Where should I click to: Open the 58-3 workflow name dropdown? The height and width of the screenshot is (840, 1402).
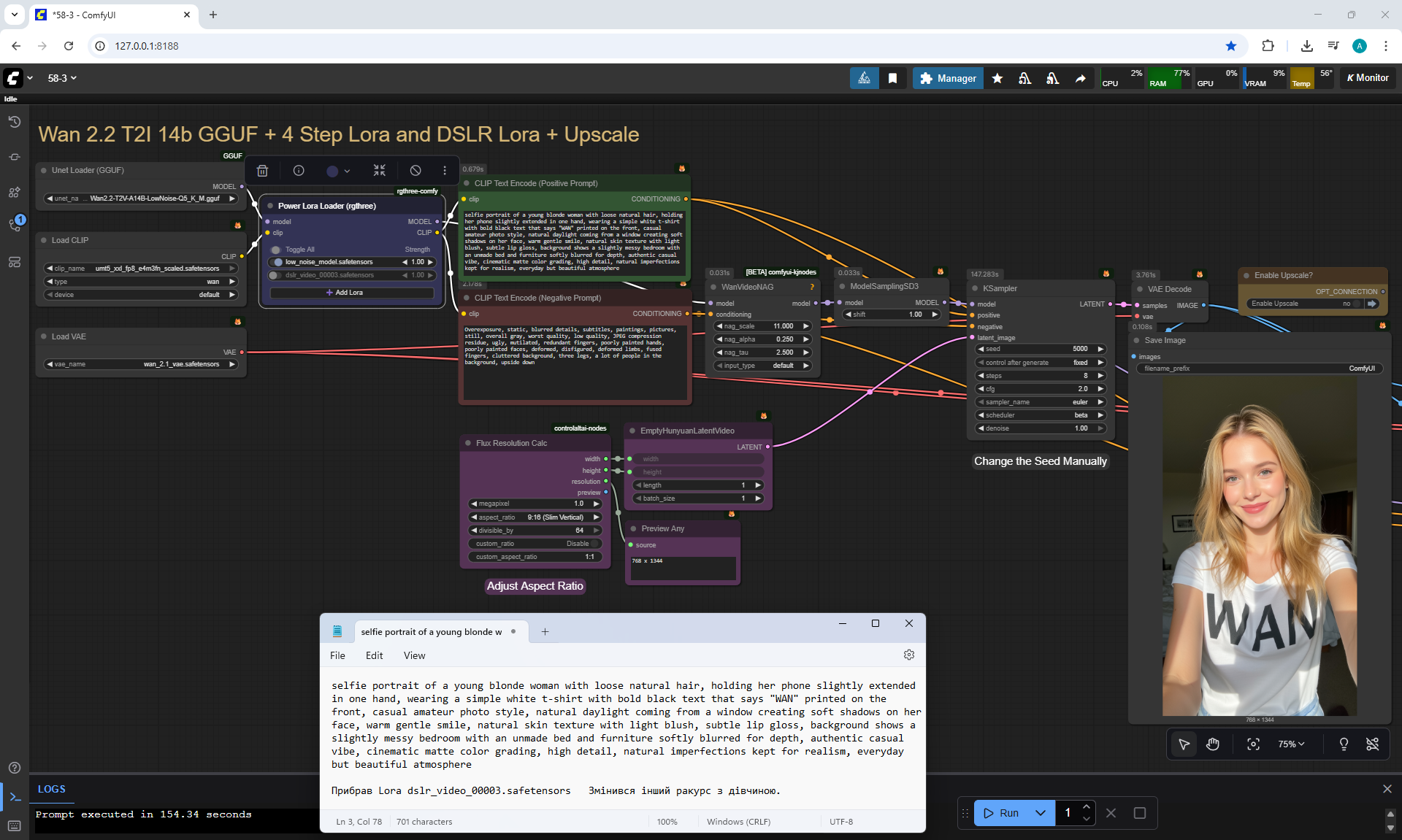[x=62, y=78]
